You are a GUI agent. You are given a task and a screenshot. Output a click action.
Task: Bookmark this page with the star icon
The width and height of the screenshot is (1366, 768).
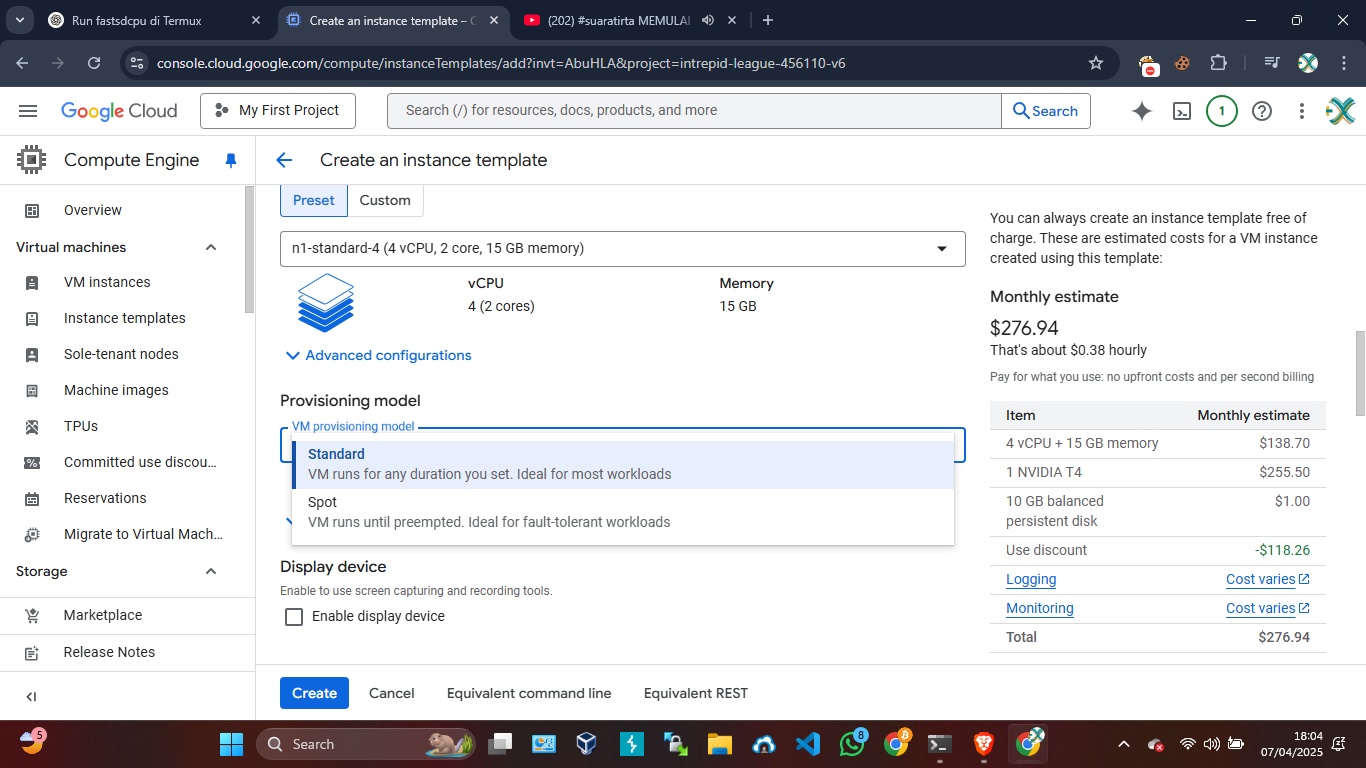click(x=1096, y=63)
